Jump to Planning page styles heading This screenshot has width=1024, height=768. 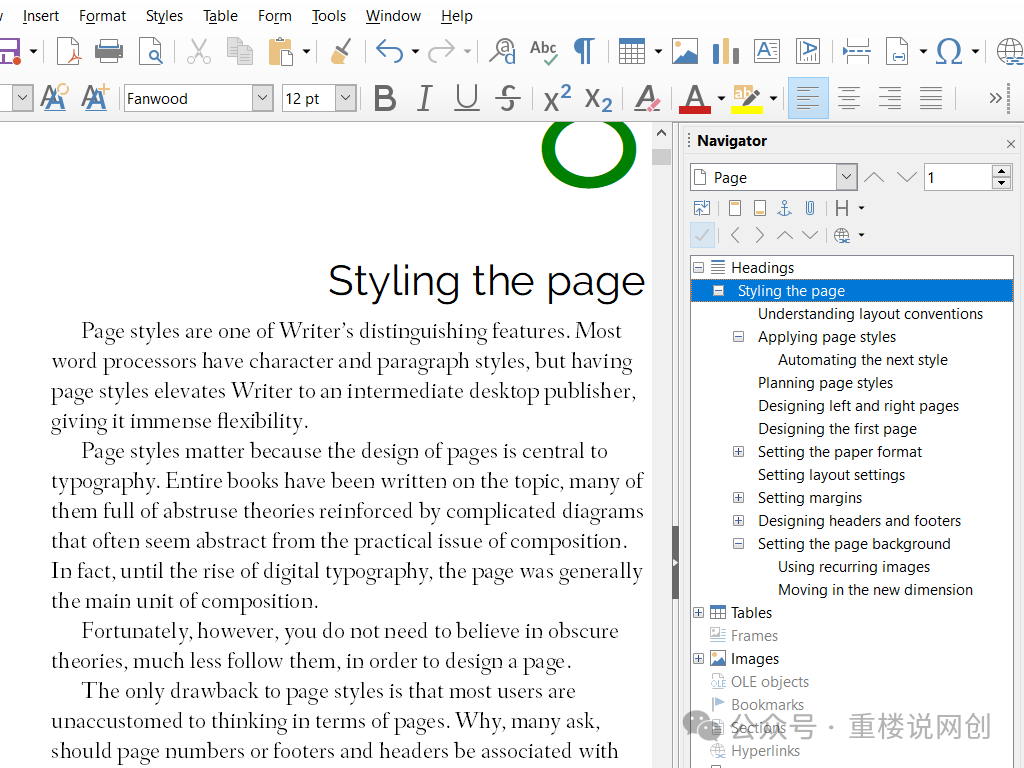(825, 383)
